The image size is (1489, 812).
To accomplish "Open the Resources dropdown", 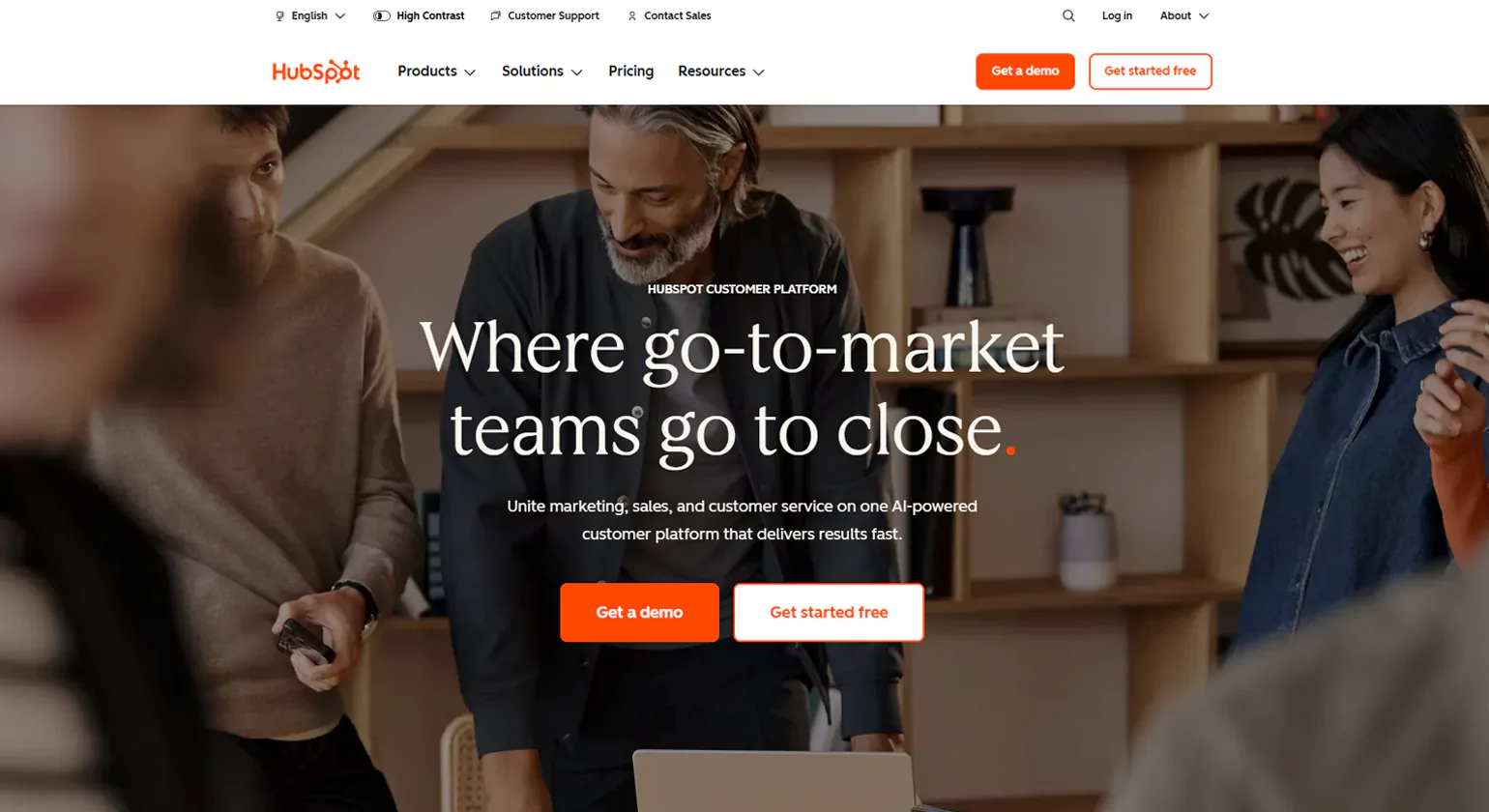I will (x=721, y=72).
